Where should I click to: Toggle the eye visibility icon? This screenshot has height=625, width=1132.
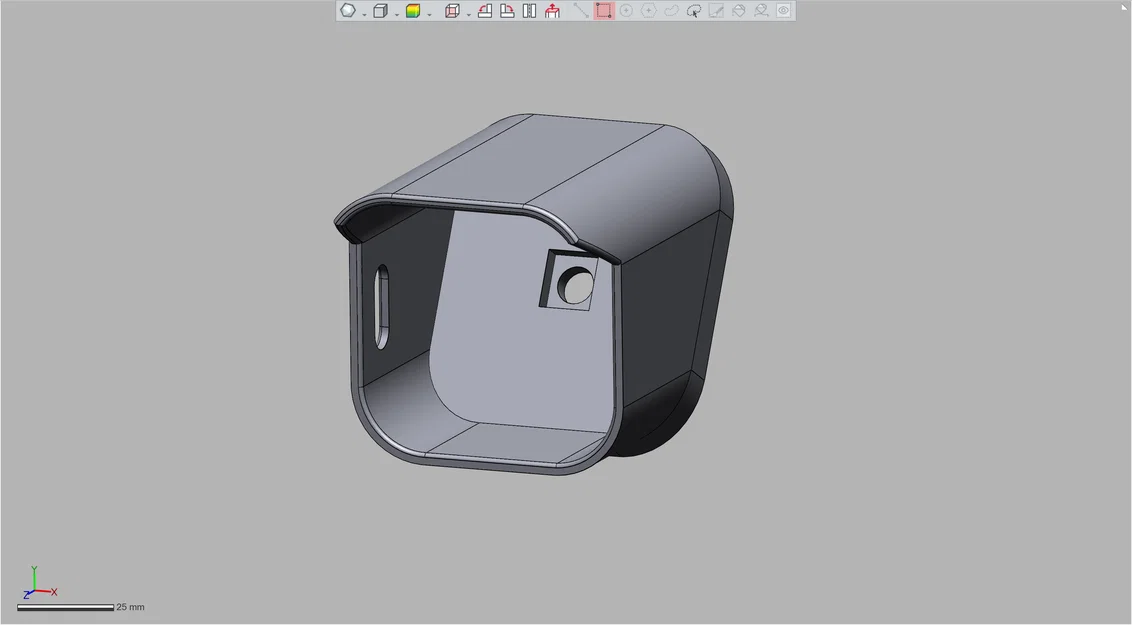[783, 11]
